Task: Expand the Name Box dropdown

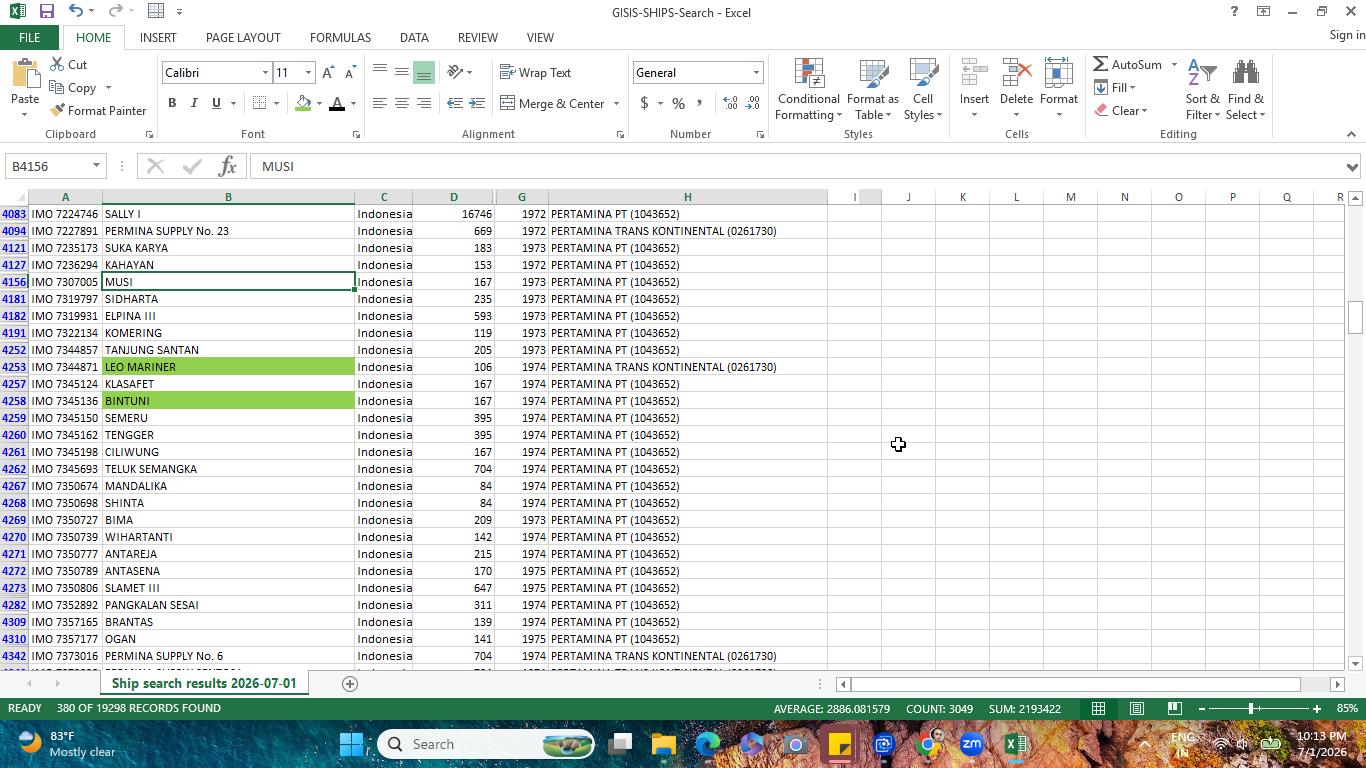Action: [96, 166]
